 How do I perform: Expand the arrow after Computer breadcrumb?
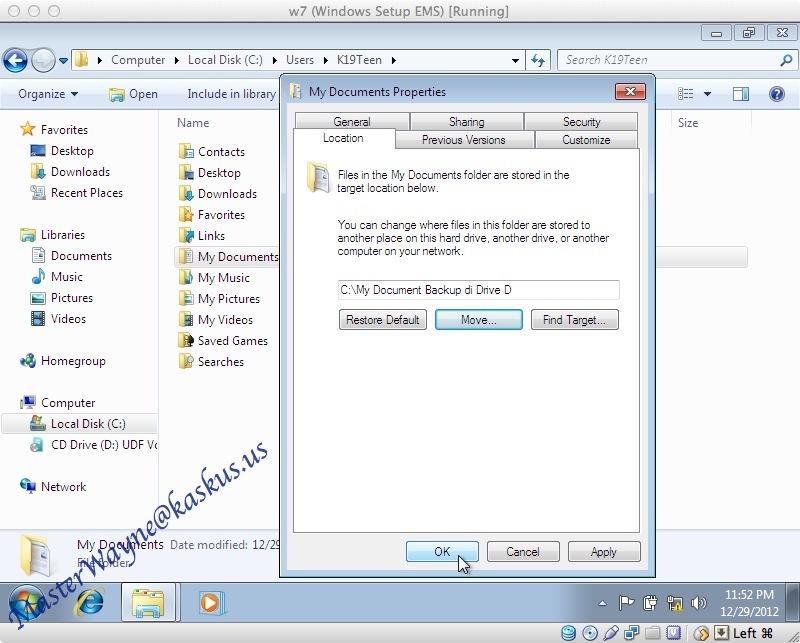pos(177,61)
